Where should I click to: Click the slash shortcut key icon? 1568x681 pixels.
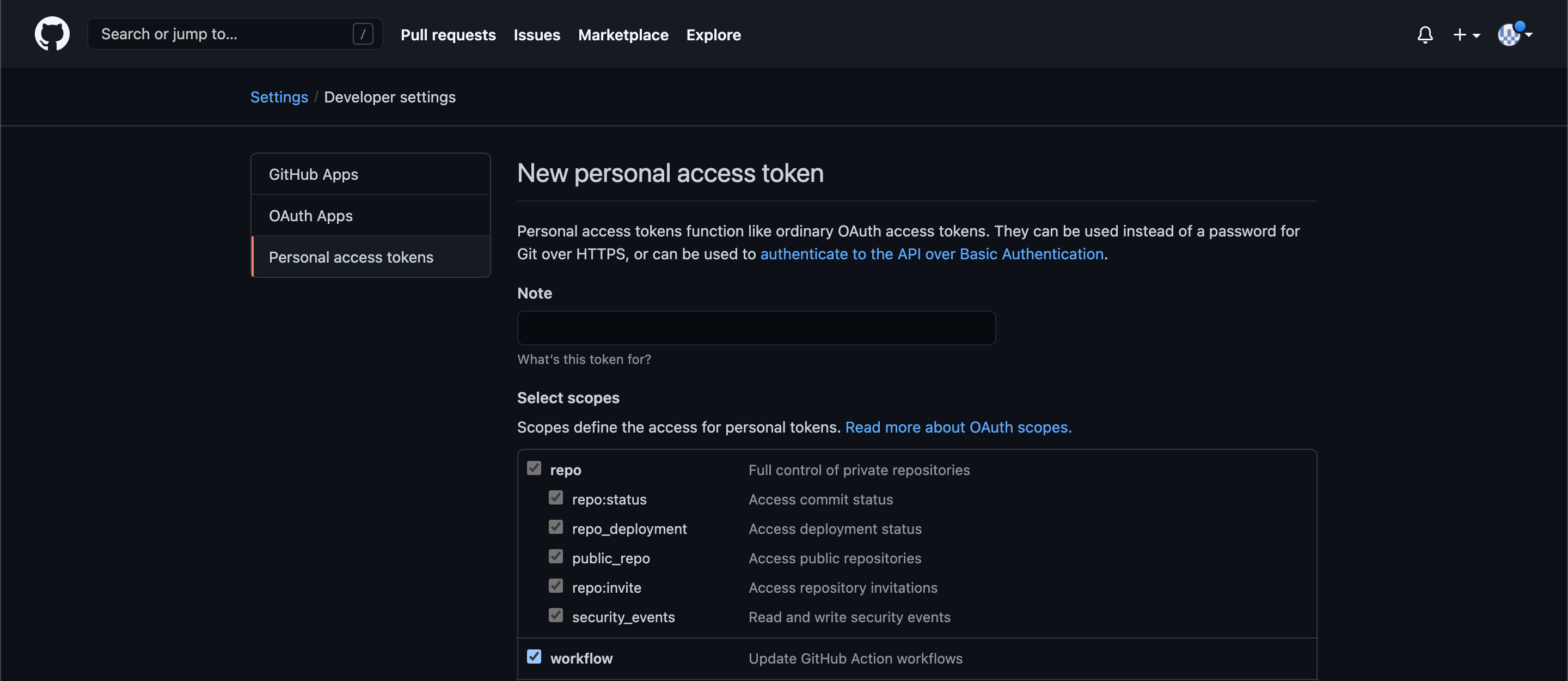(x=363, y=34)
